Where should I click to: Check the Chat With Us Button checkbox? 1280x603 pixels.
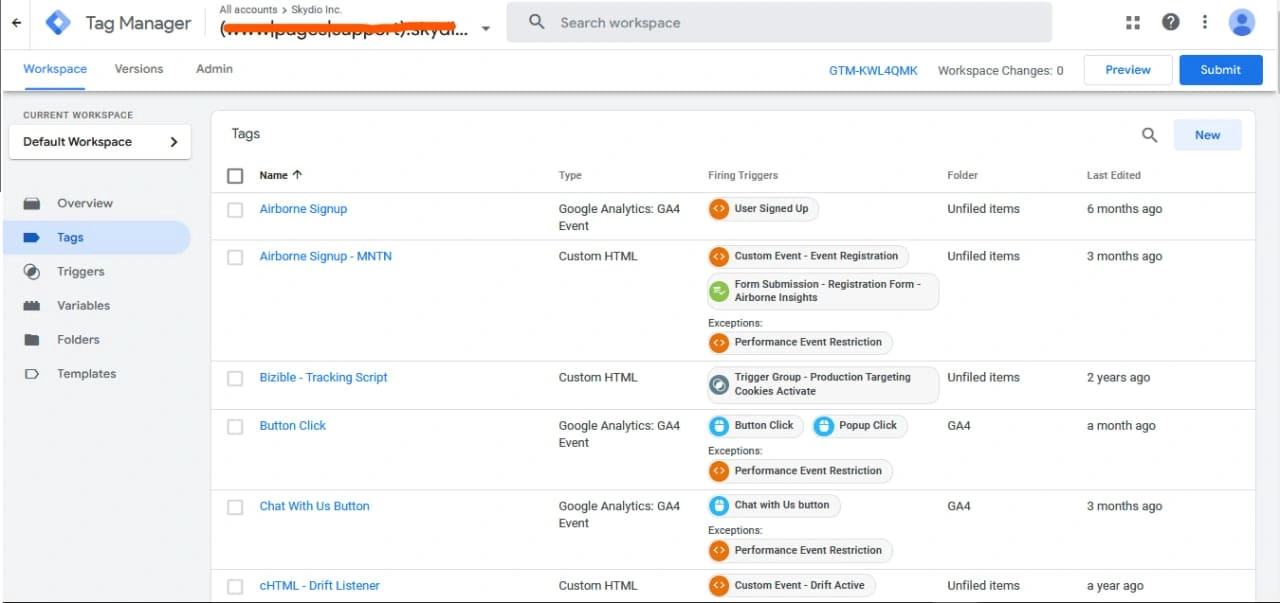point(235,507)
